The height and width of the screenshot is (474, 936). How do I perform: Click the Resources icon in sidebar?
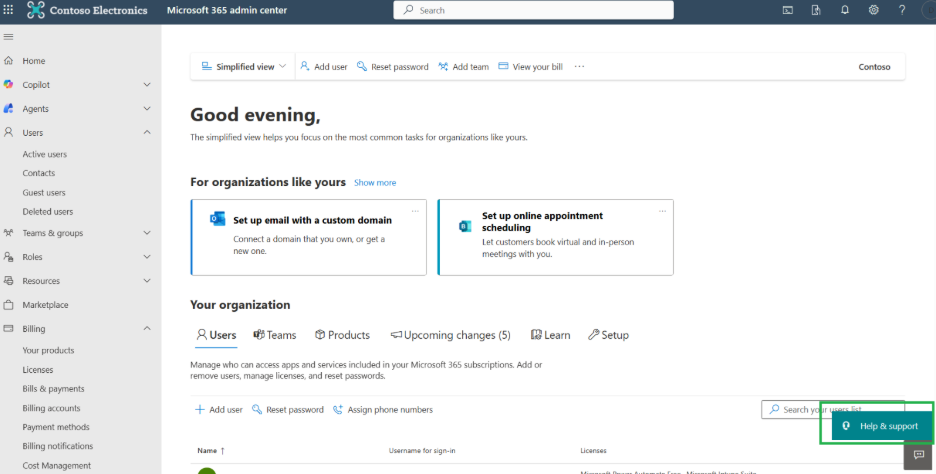pos(8,281)
